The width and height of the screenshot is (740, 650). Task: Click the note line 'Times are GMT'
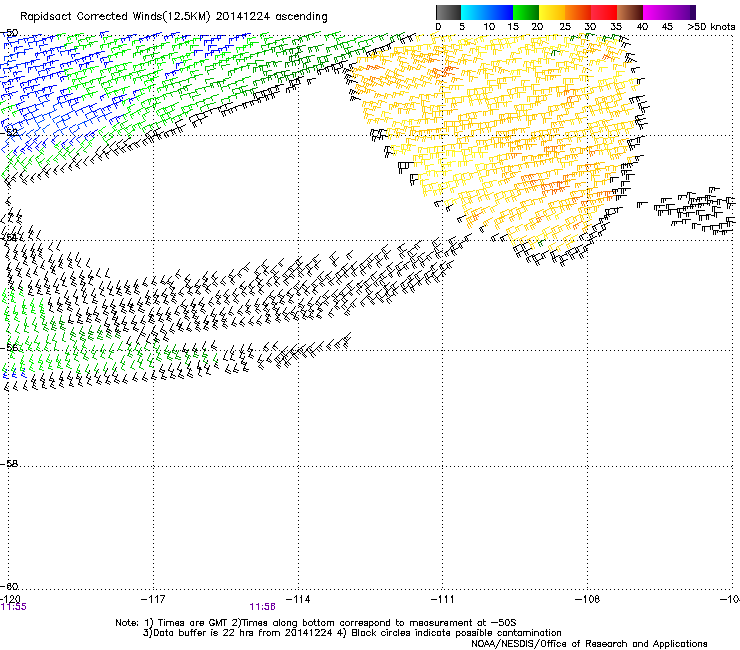click(193, 623)
